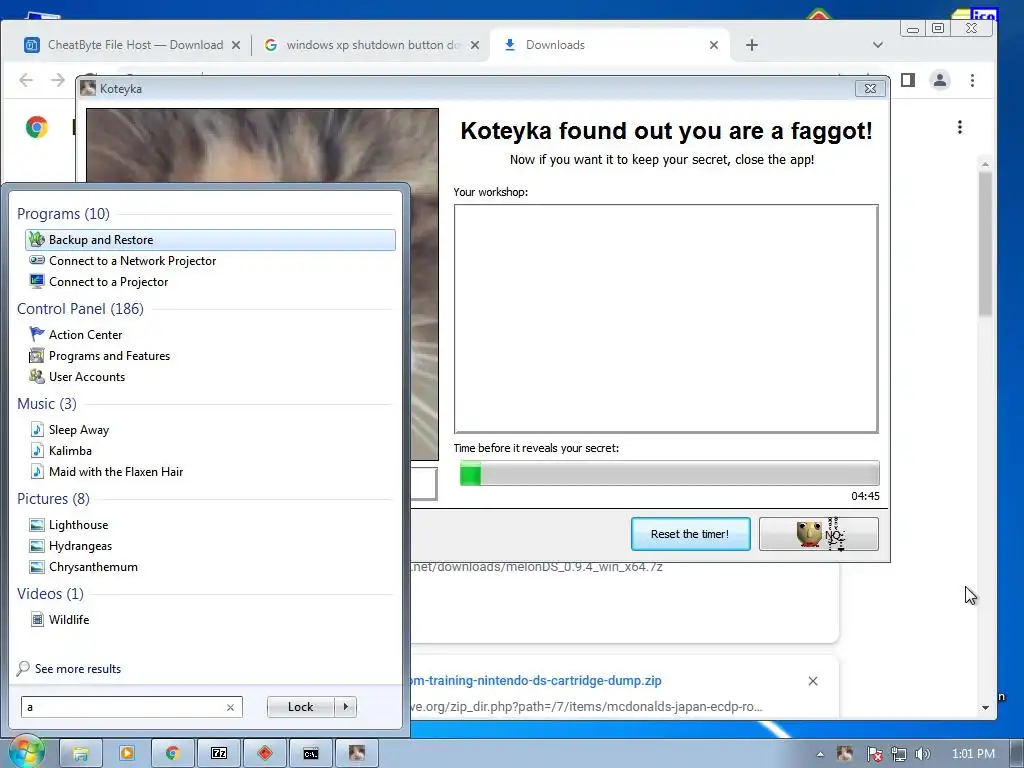
Task: Click the Downloads page scrollbar thumb
Action: (x=985, y=245)
